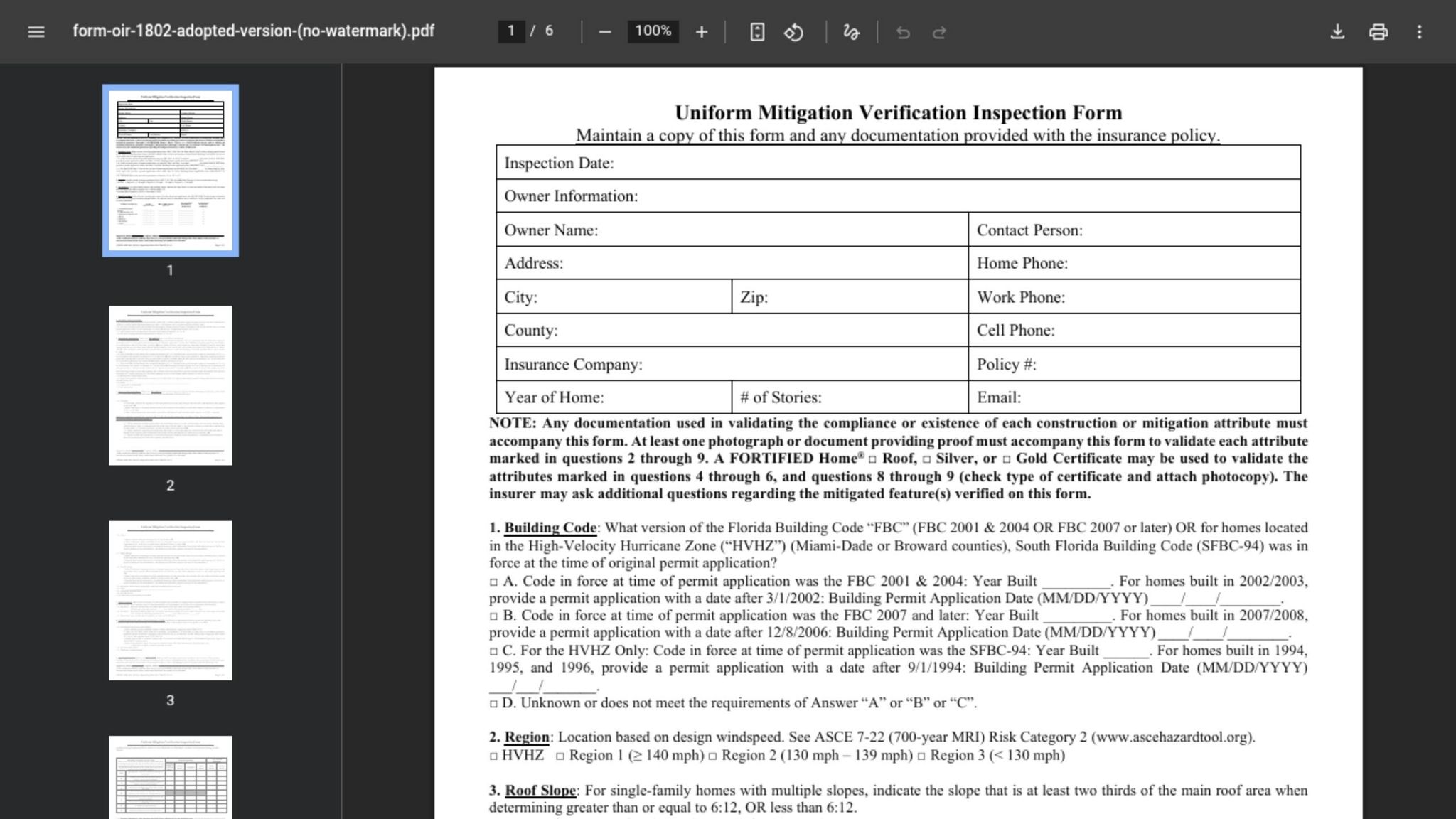This screenshot has height=819, width=1456.
Task: Click the Inspection Date field
Action: coord(899,163)
